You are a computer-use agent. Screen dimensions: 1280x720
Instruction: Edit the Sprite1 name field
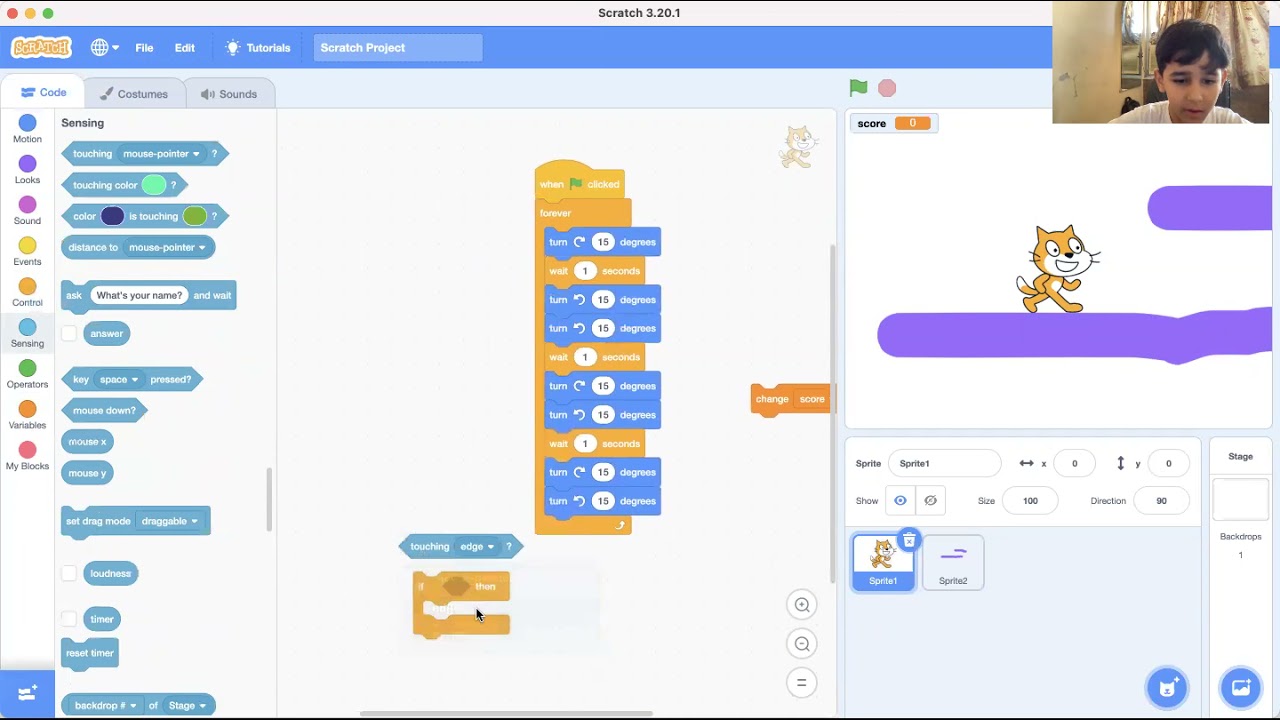tap(944, 463)
